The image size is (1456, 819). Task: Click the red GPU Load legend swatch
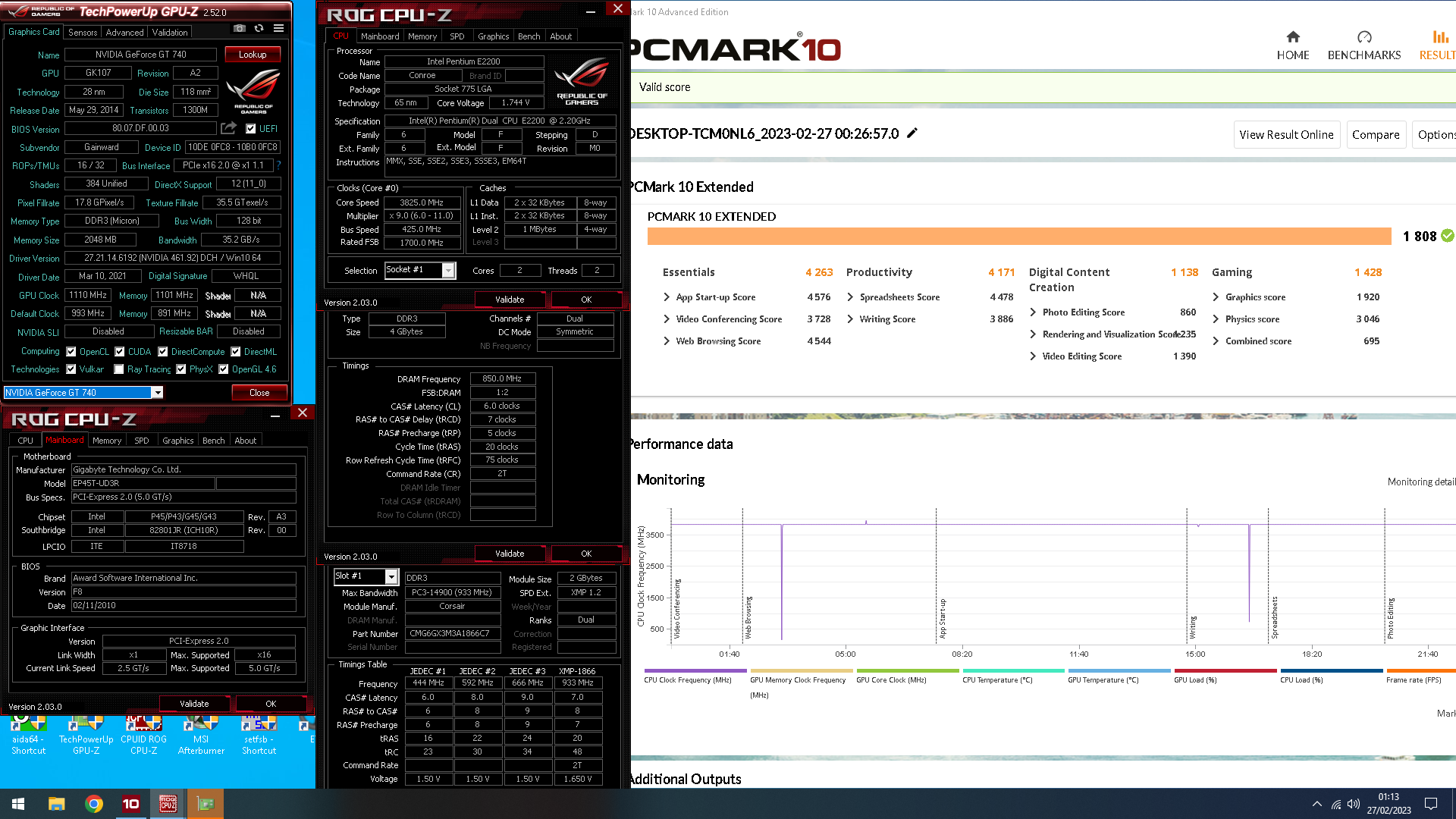(x=1225, y=670)
